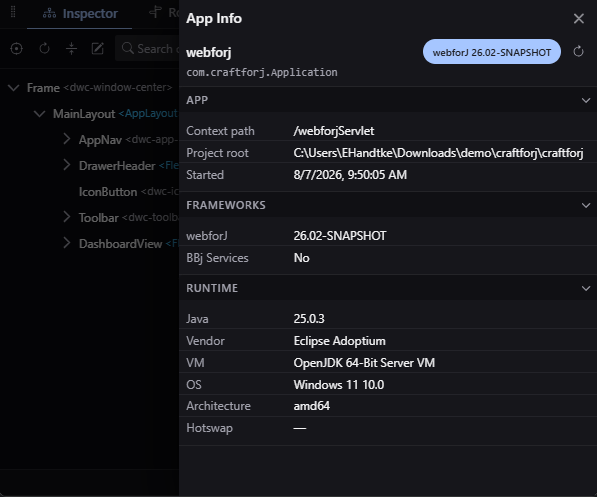
Task: Focus the Search components field
Action: point(147,49)
